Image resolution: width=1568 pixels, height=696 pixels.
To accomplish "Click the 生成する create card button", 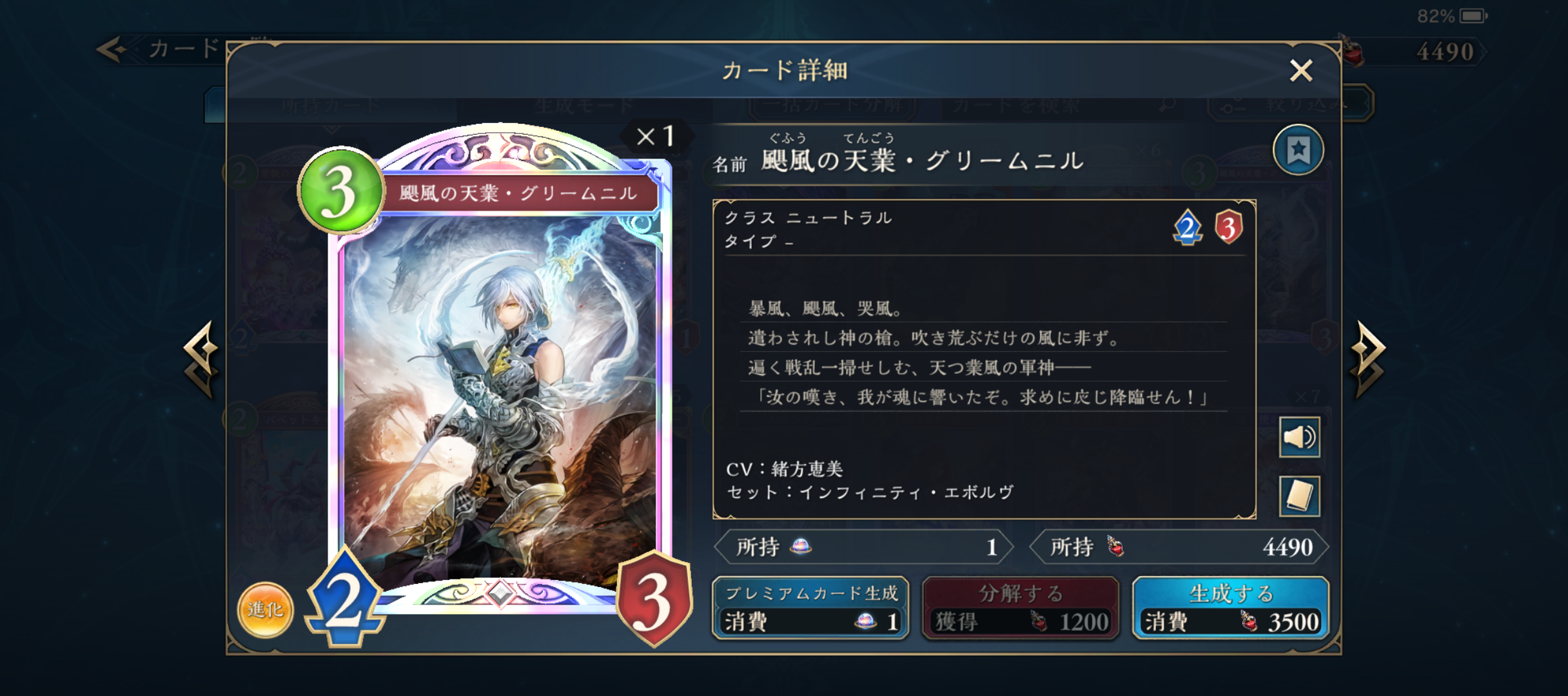I will point(1230,608).
